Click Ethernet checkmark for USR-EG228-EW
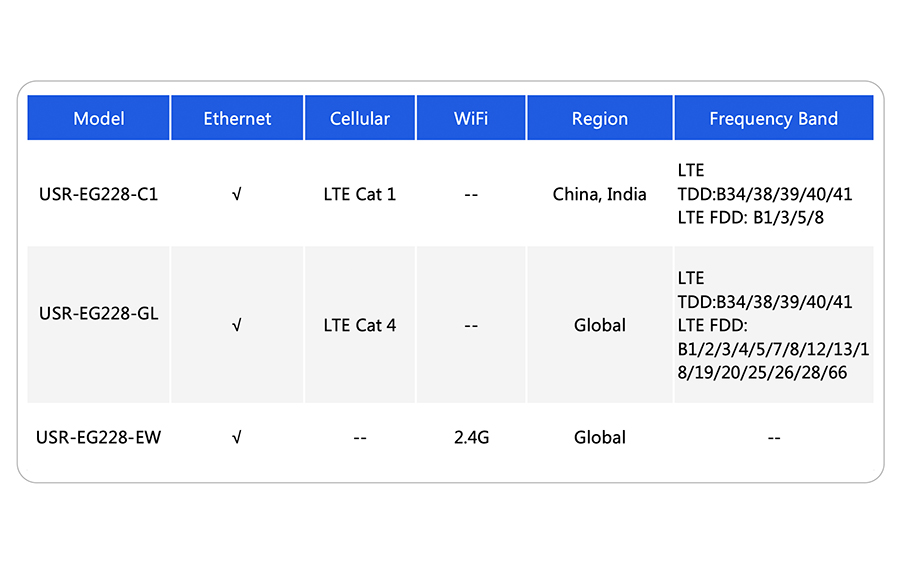 [237, 437]
